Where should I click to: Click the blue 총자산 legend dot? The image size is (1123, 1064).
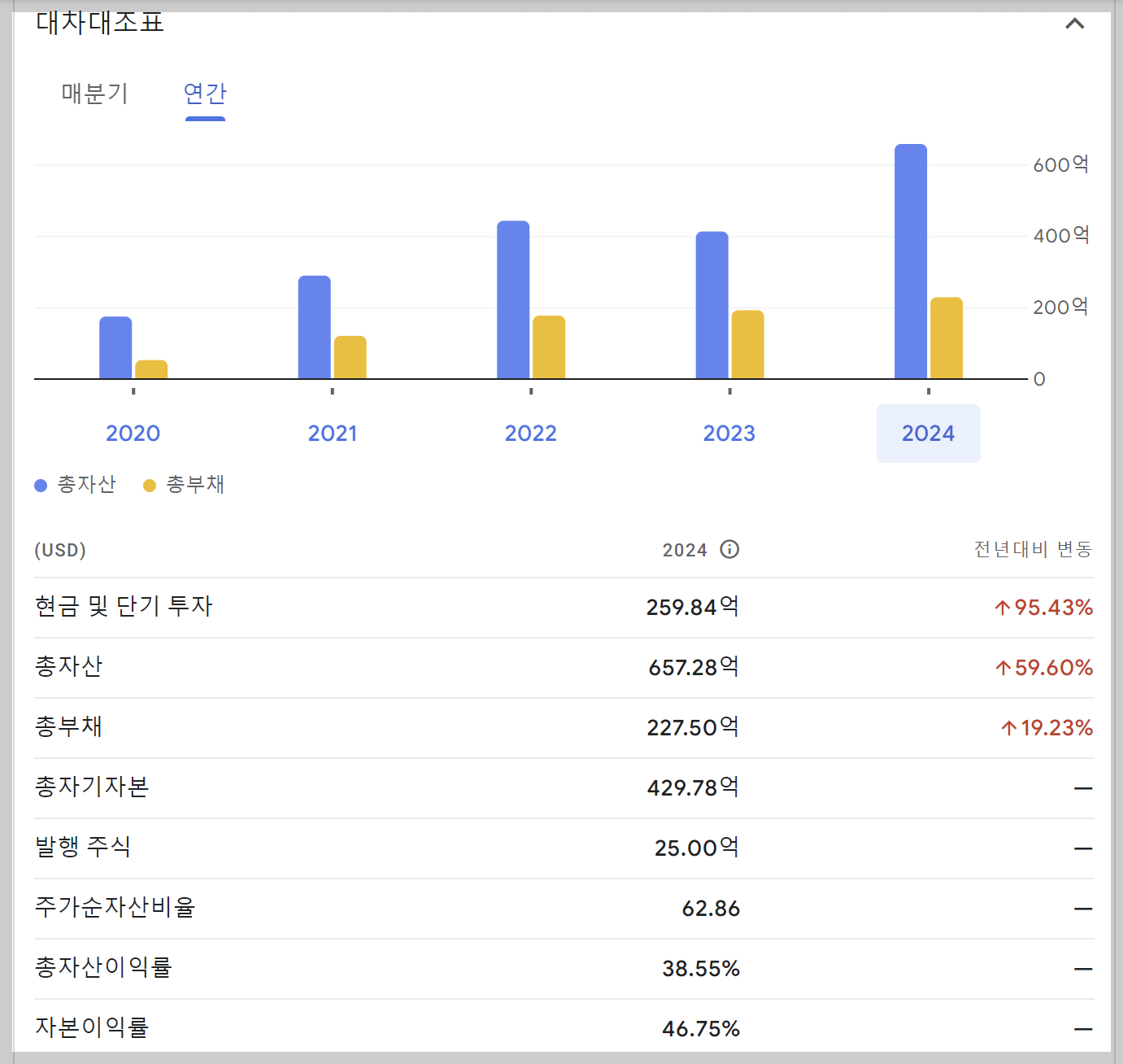coord(39,484)
